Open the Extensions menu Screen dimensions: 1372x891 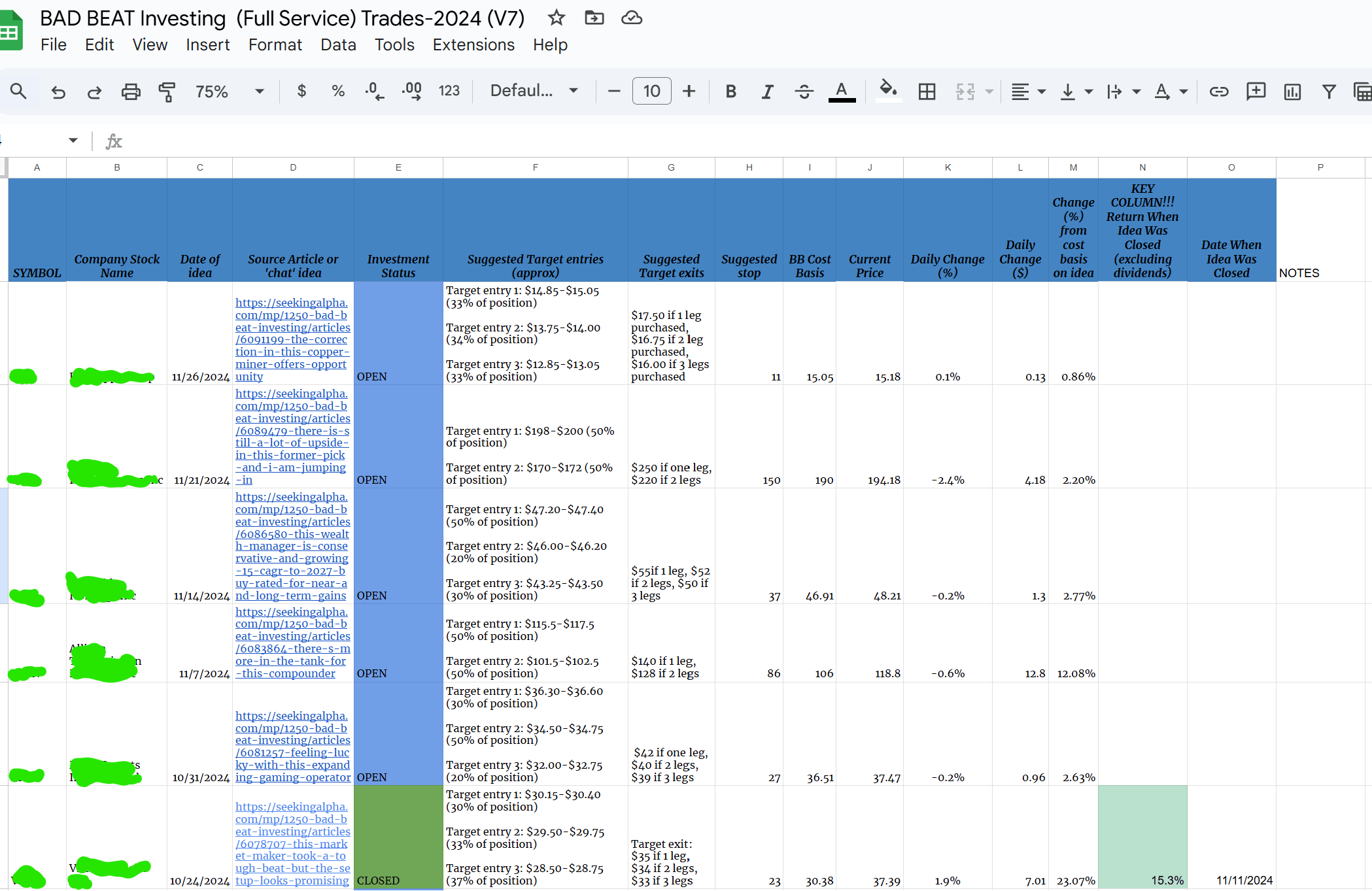[x=473, y=44]
